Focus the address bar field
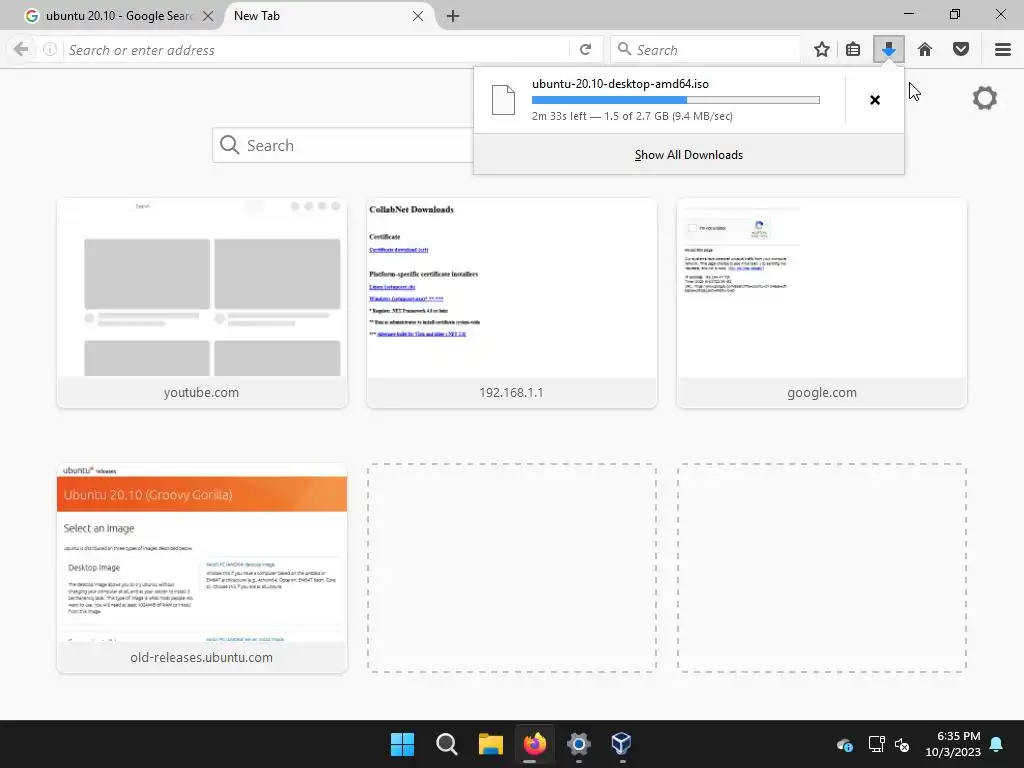Viewport: 1024px width, 768px height. coord(317,50)
